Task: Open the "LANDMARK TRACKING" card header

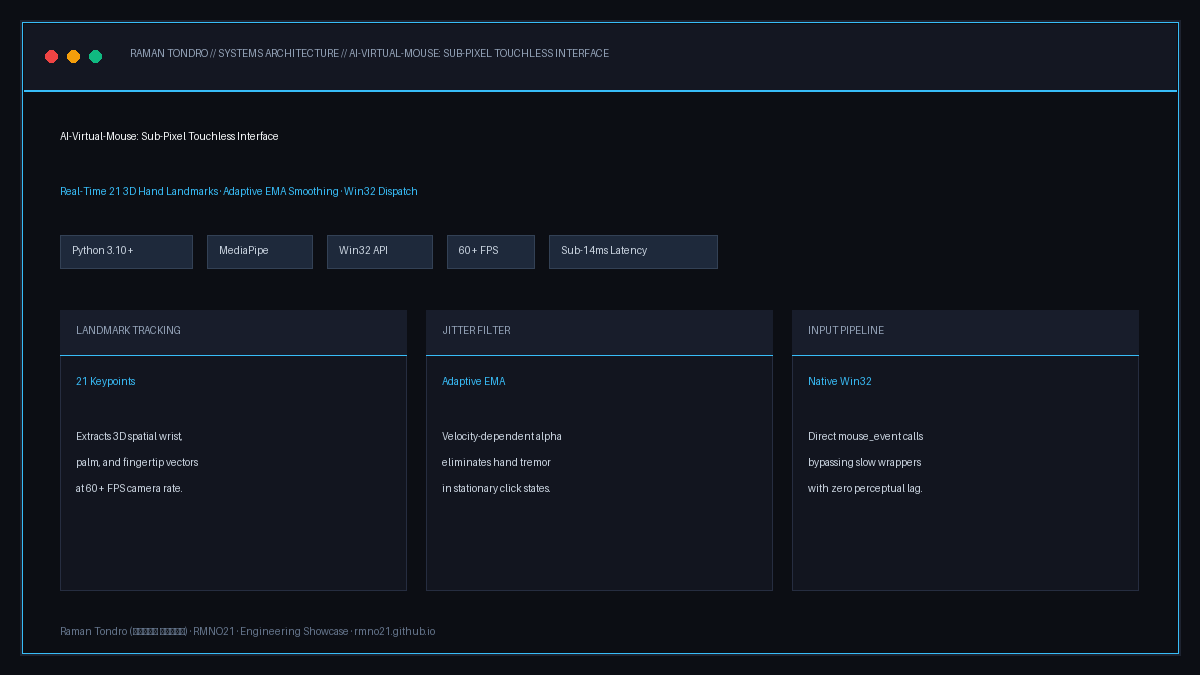Action: pyautogui.click(x=233, y=332)
